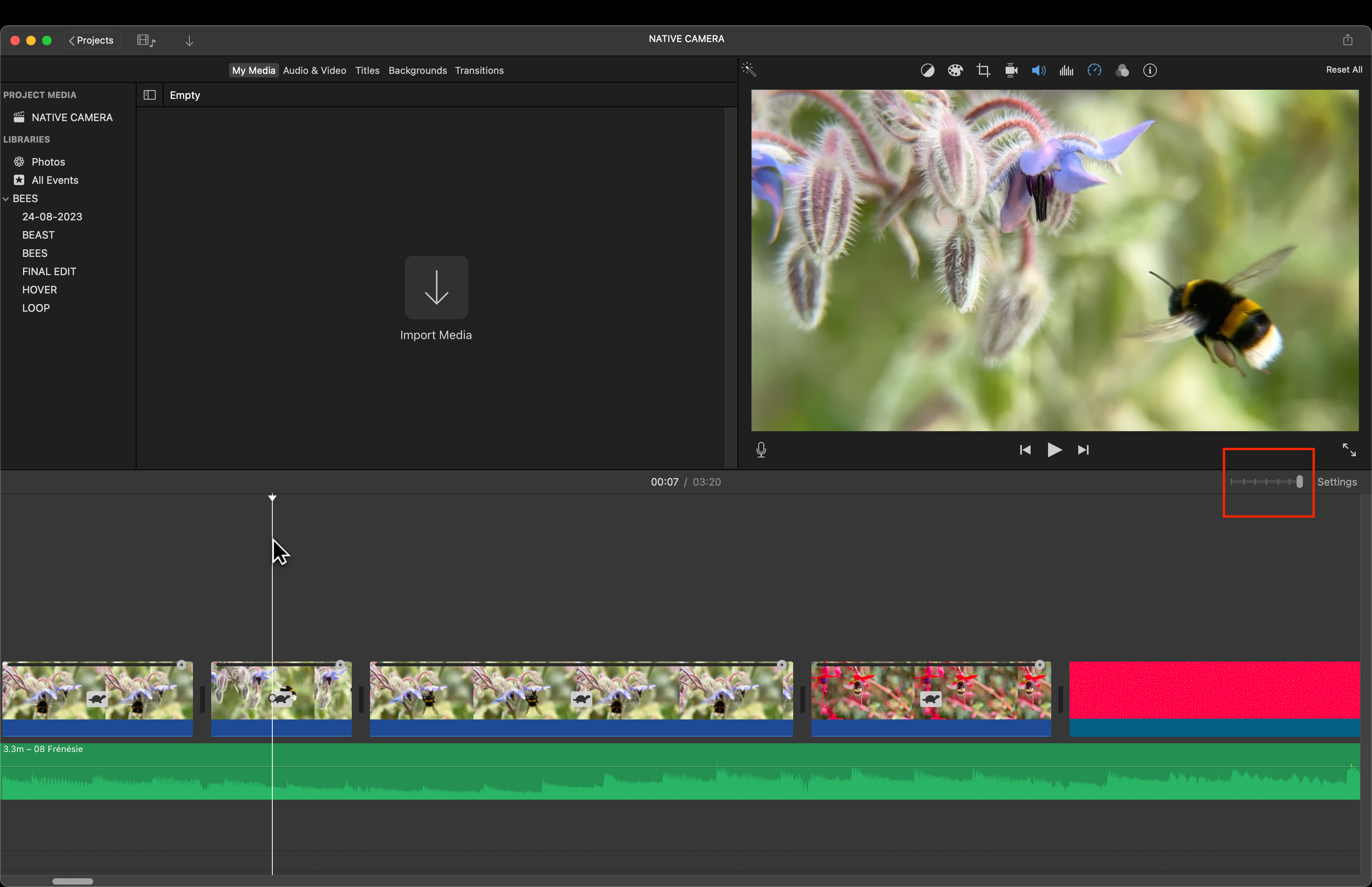Screen dimensions: 1372x887
Task: Show clip information icon
Action: pos(1150,70)
